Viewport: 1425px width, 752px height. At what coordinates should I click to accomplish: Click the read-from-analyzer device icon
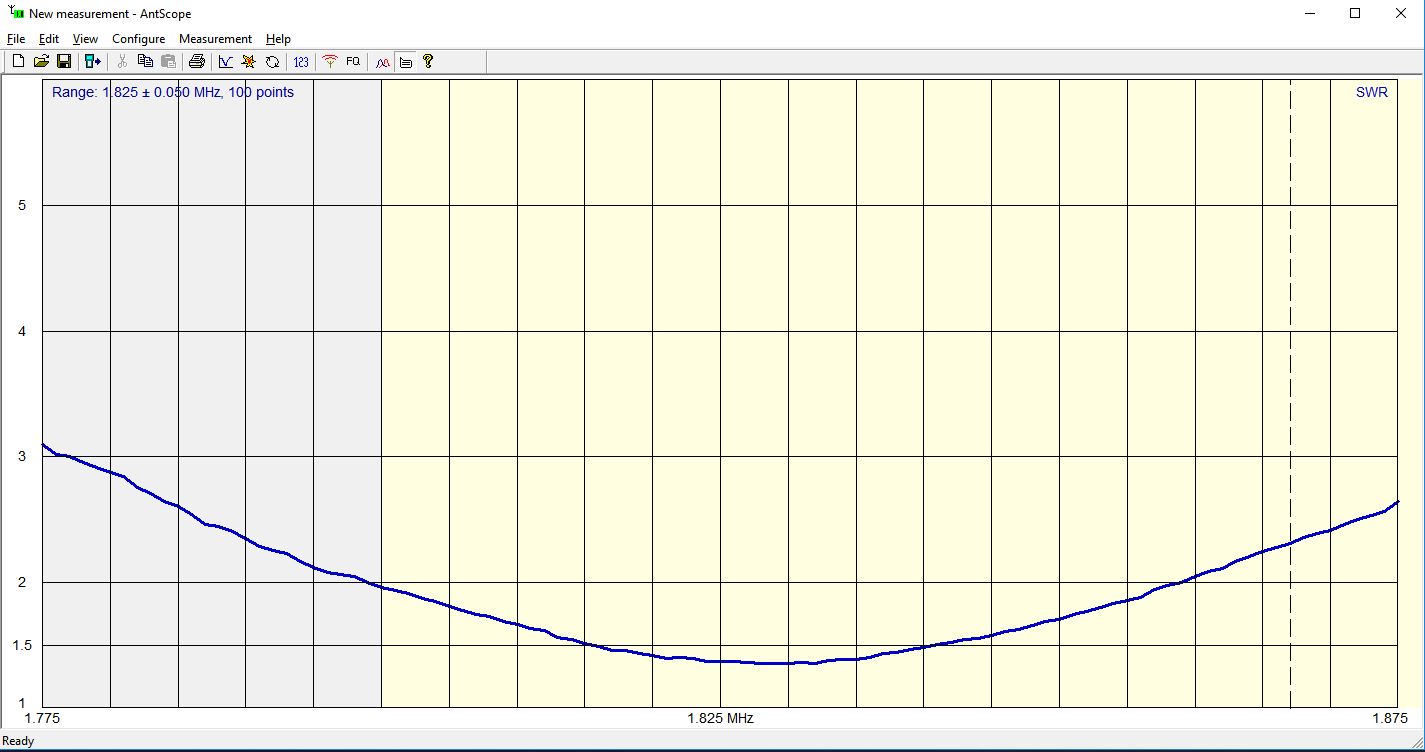coord(93,62)
